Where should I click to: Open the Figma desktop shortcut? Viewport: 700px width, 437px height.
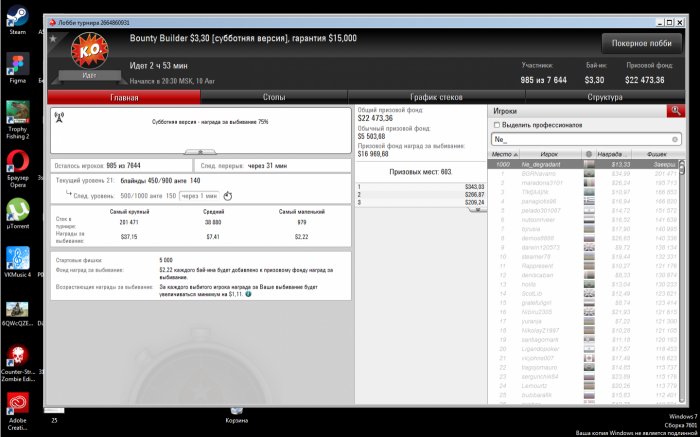tap(17, 66)
